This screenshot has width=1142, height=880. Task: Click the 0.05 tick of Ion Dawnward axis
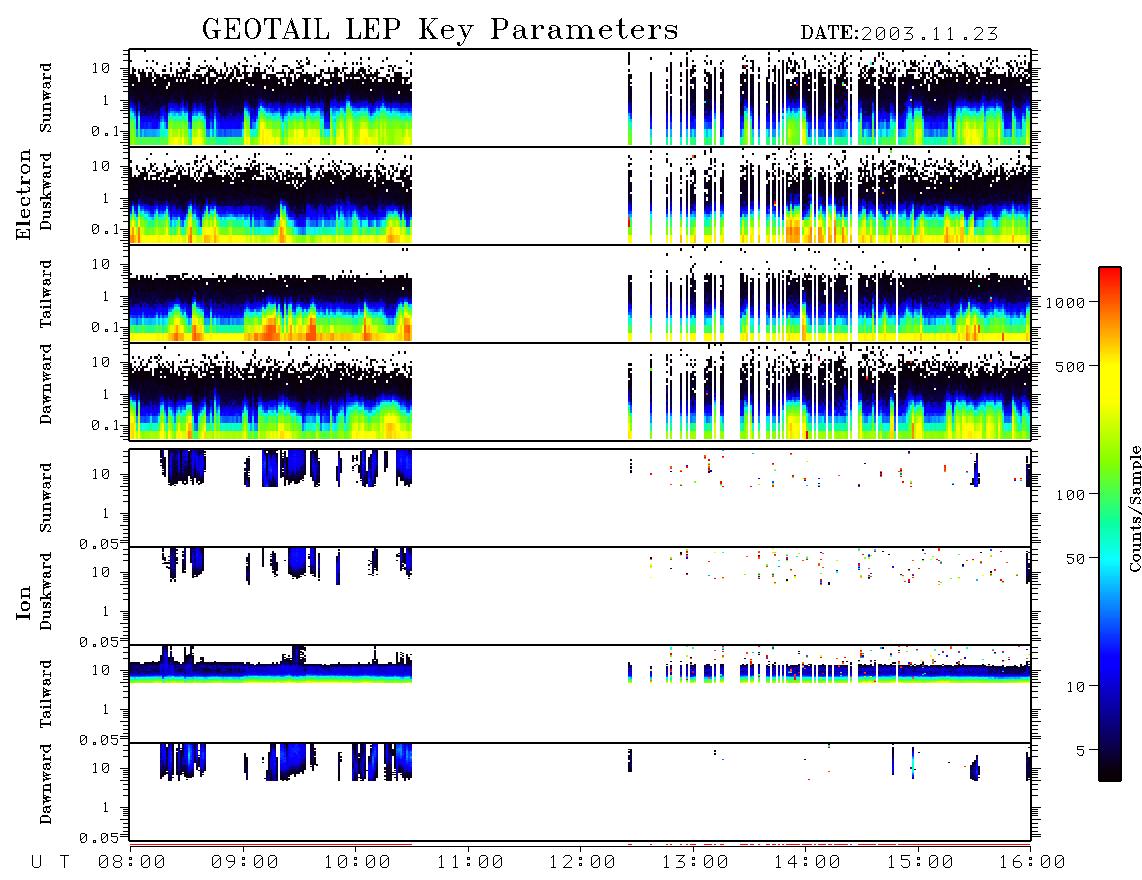coord(98,838)
